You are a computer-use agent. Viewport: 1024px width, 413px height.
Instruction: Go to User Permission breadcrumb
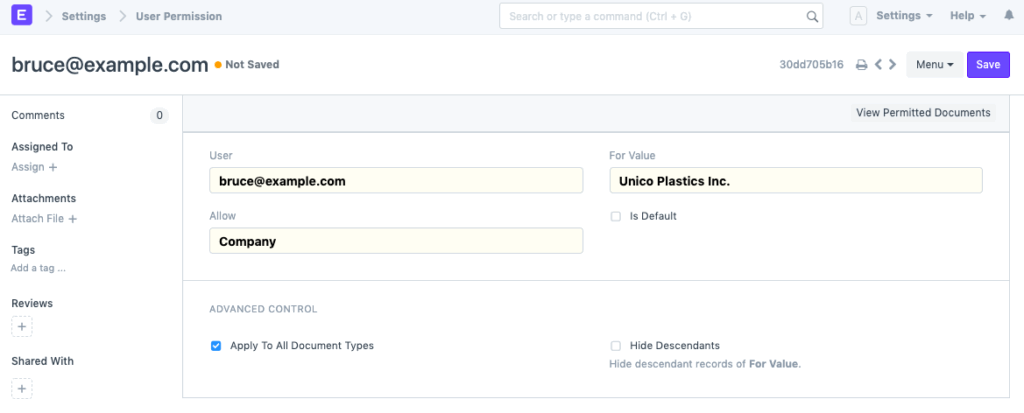(179, 16)
